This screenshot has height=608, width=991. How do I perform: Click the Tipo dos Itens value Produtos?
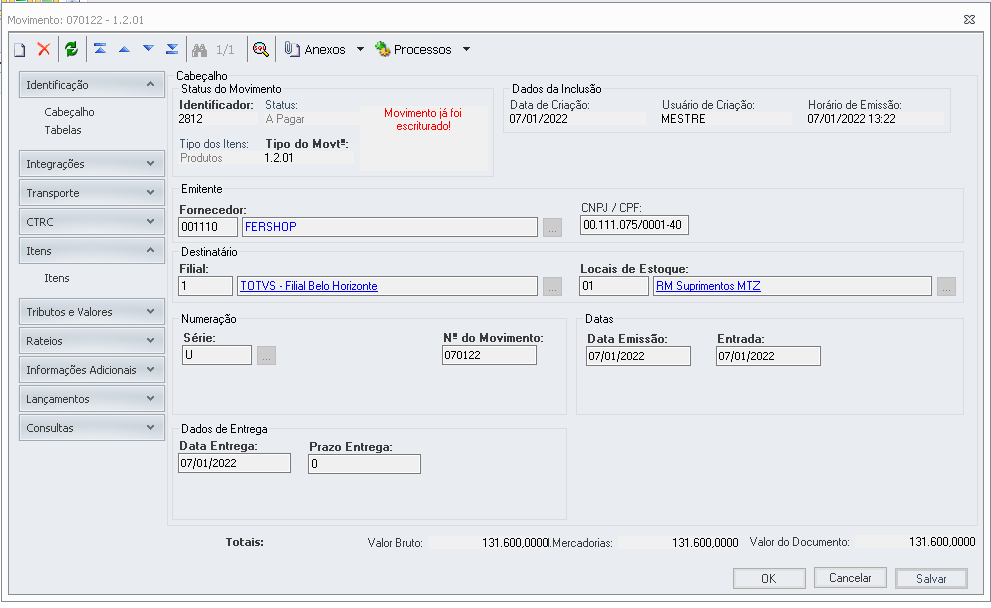pos(201,158)
